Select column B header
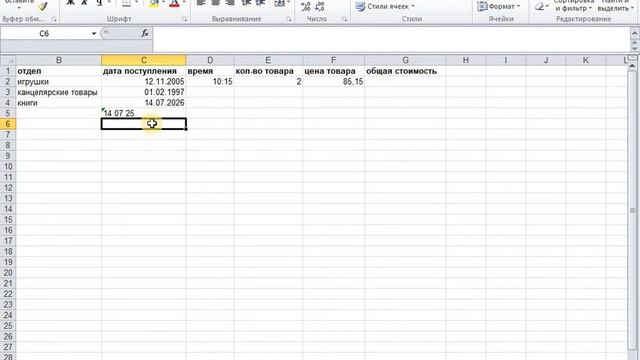This screenshot has height=360, width=640. 58,60
